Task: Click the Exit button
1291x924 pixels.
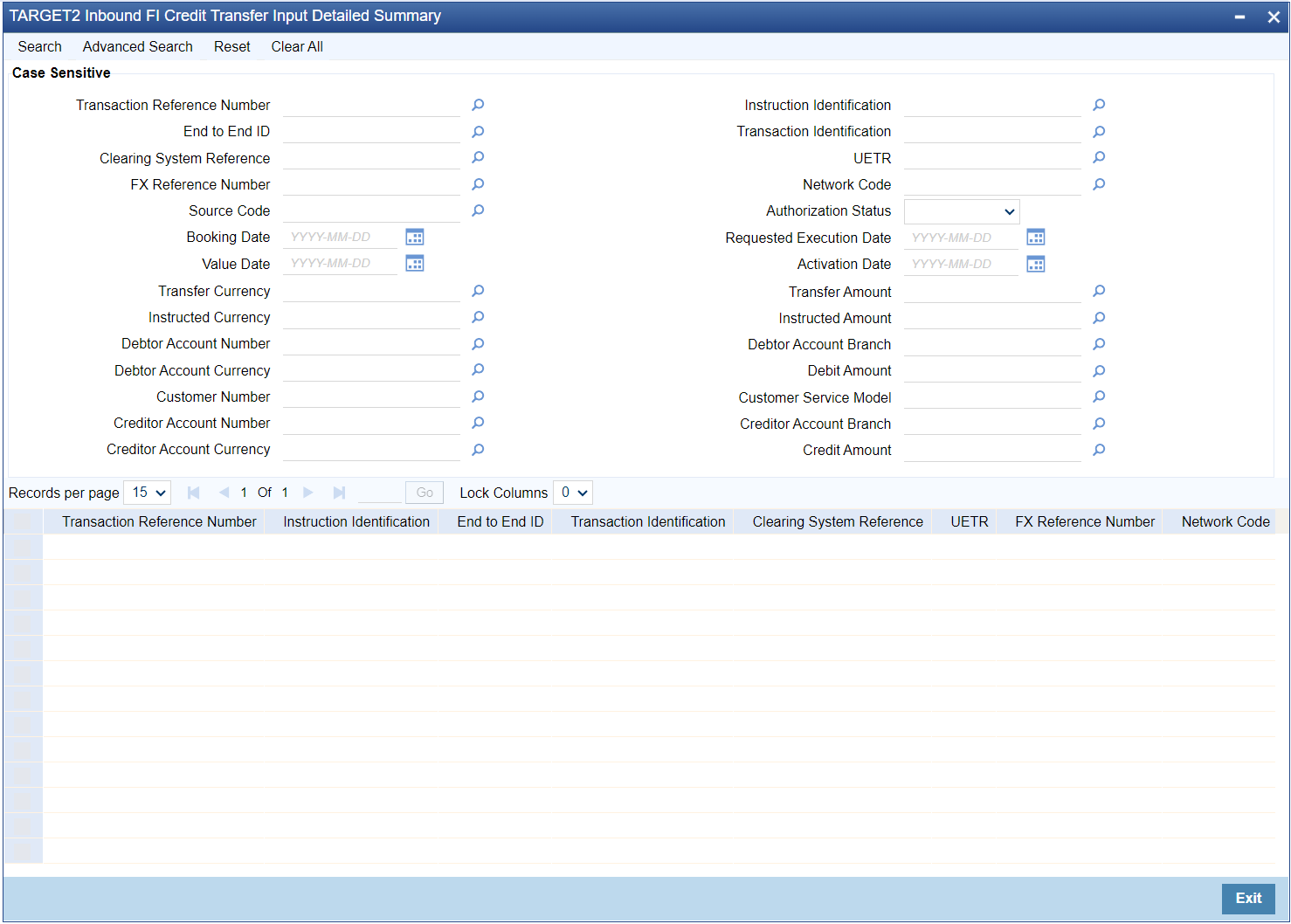Action: [x=1248, y=899]
